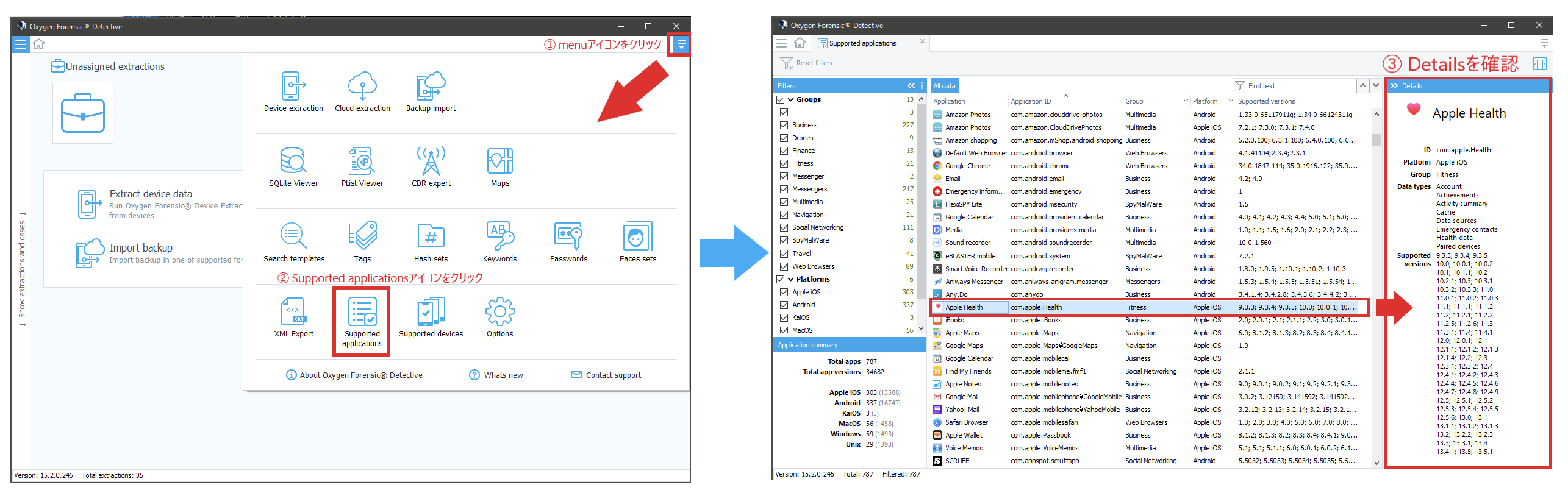1568x493 pixels.
Task: Open Faces sets
Action: [x=638, y=242]
